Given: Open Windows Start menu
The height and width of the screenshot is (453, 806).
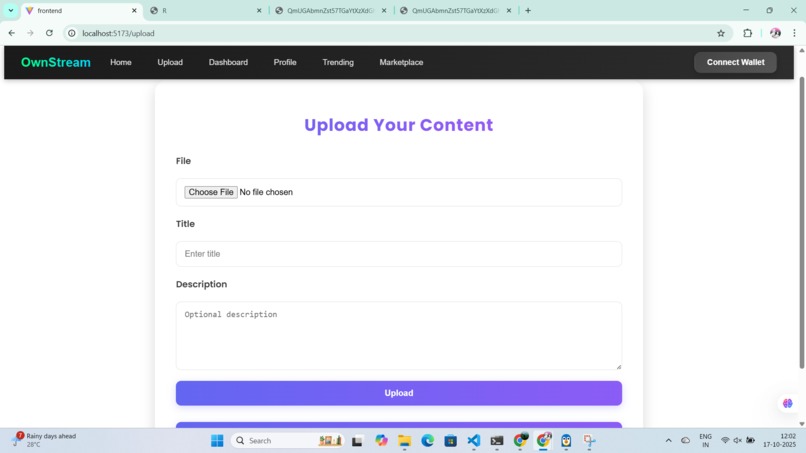Looking at the screenshot, I should coord(217,441).
